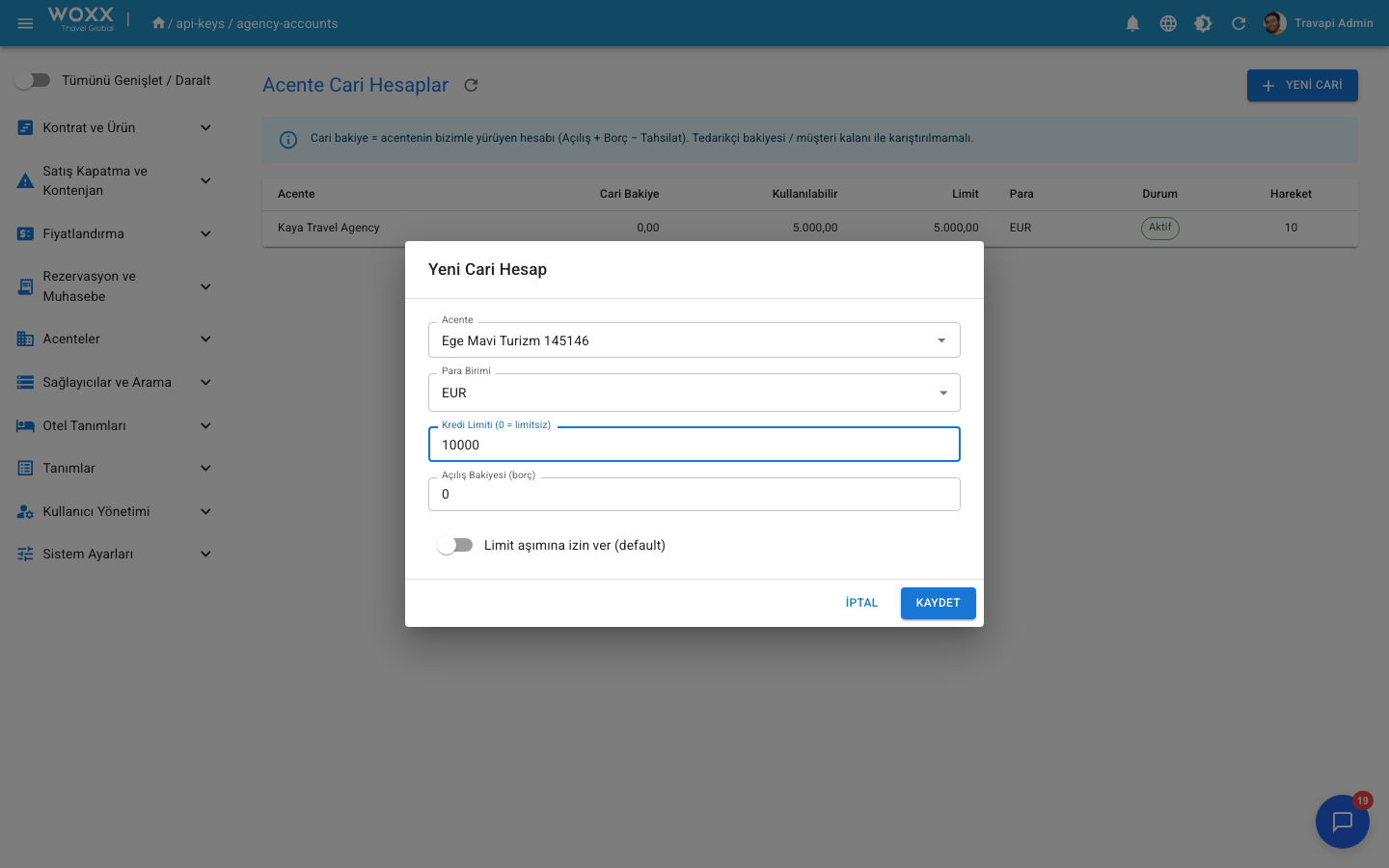Open the Para Birimi dropdown
Screen dimensions: 1389x868
coord(694,393)
